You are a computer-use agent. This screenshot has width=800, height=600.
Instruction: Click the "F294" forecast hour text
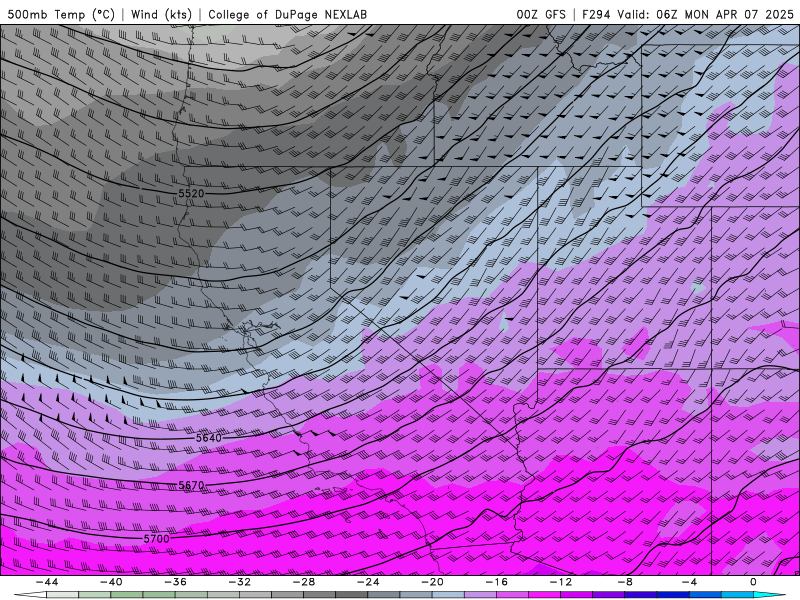click(596, 15)
